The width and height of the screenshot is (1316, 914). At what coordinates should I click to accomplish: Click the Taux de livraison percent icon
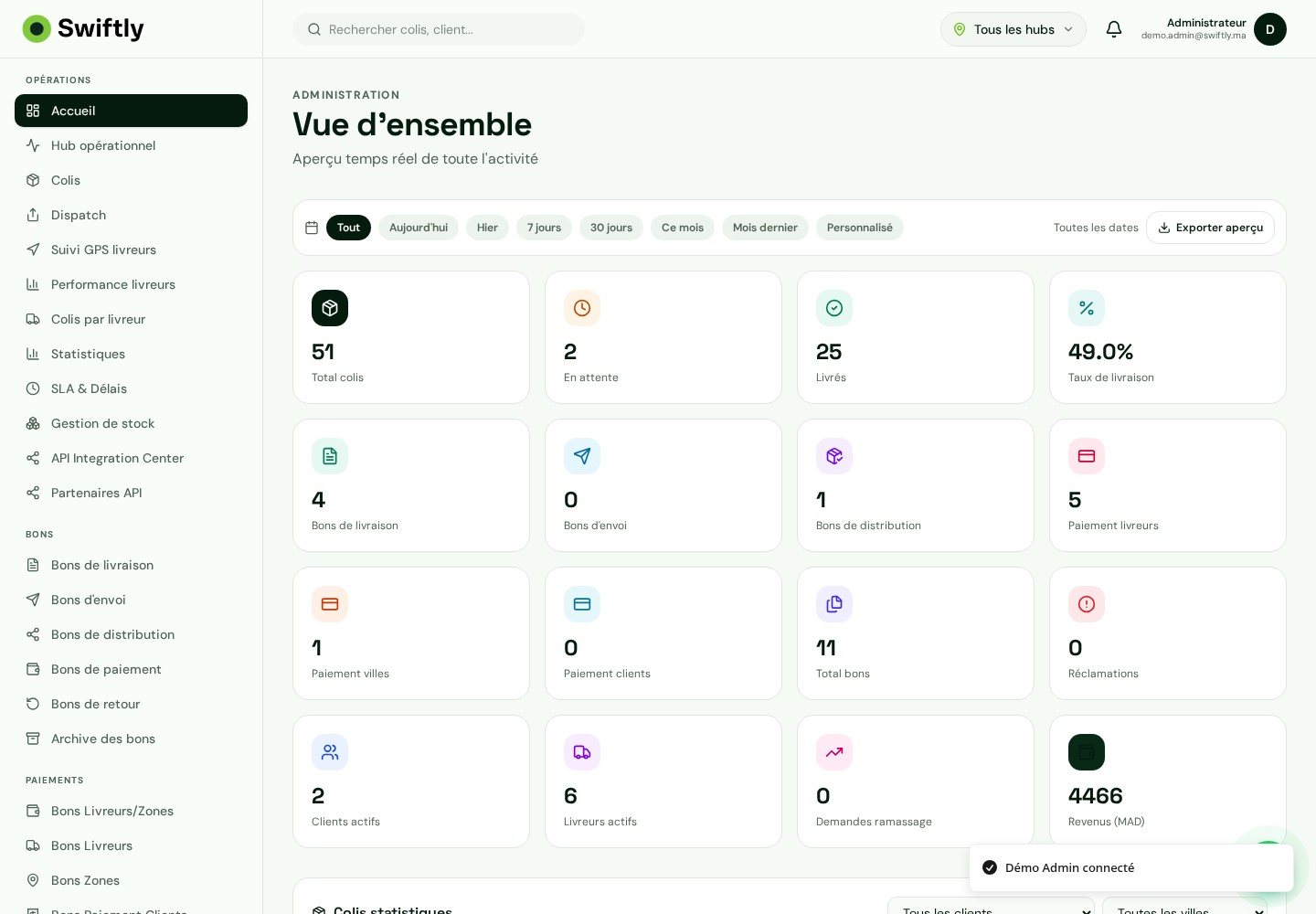pyautogui.click(x=1087, y=308)
